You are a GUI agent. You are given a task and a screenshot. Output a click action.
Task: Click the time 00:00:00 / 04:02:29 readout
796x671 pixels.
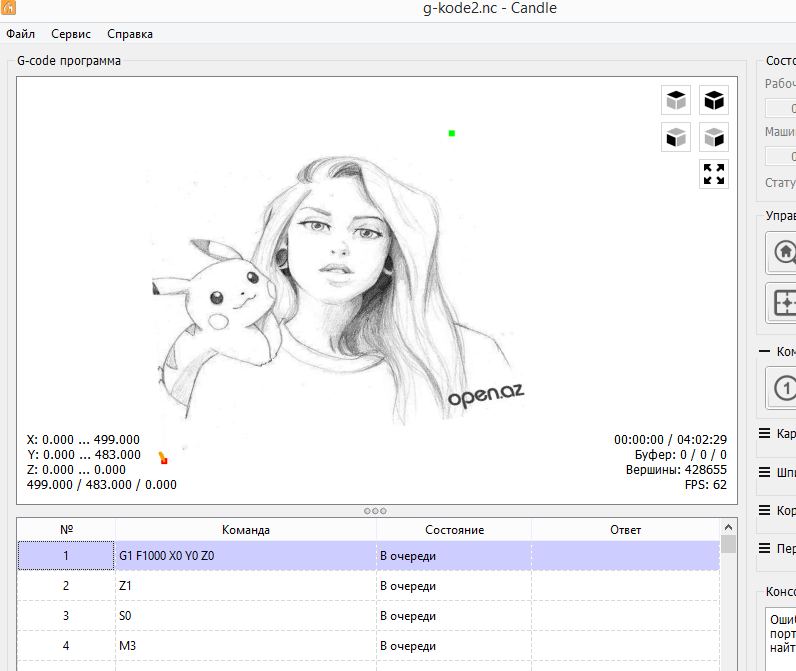tap(670, 440)
